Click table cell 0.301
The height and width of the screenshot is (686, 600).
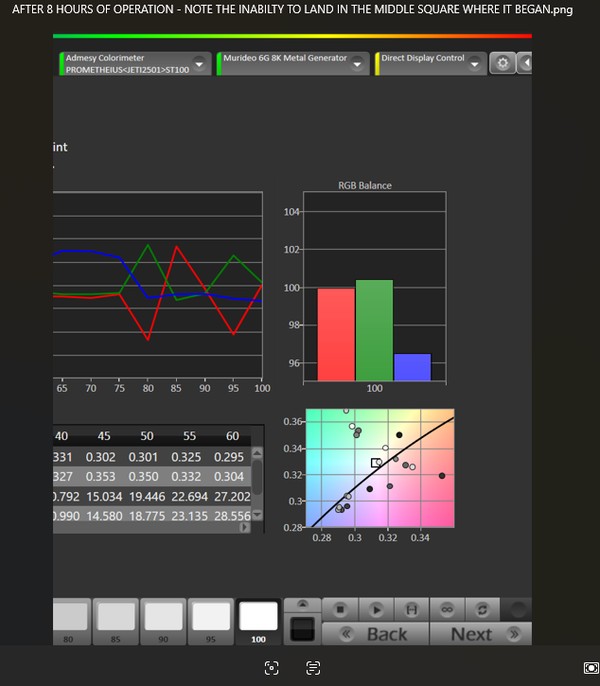click(143, 457)
